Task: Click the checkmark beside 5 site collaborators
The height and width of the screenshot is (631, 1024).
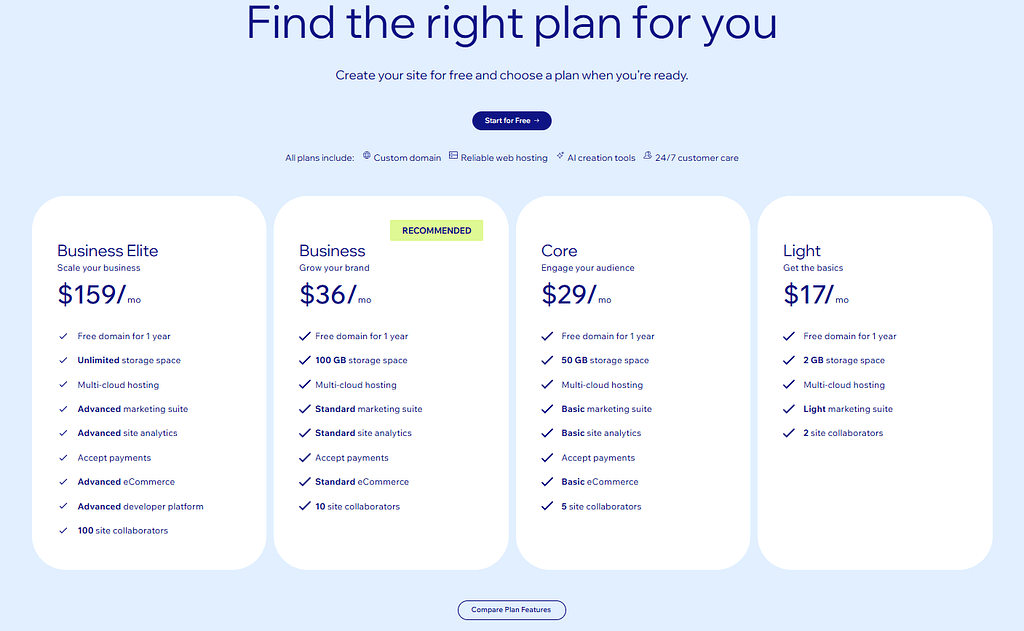Action: point(547,506)
